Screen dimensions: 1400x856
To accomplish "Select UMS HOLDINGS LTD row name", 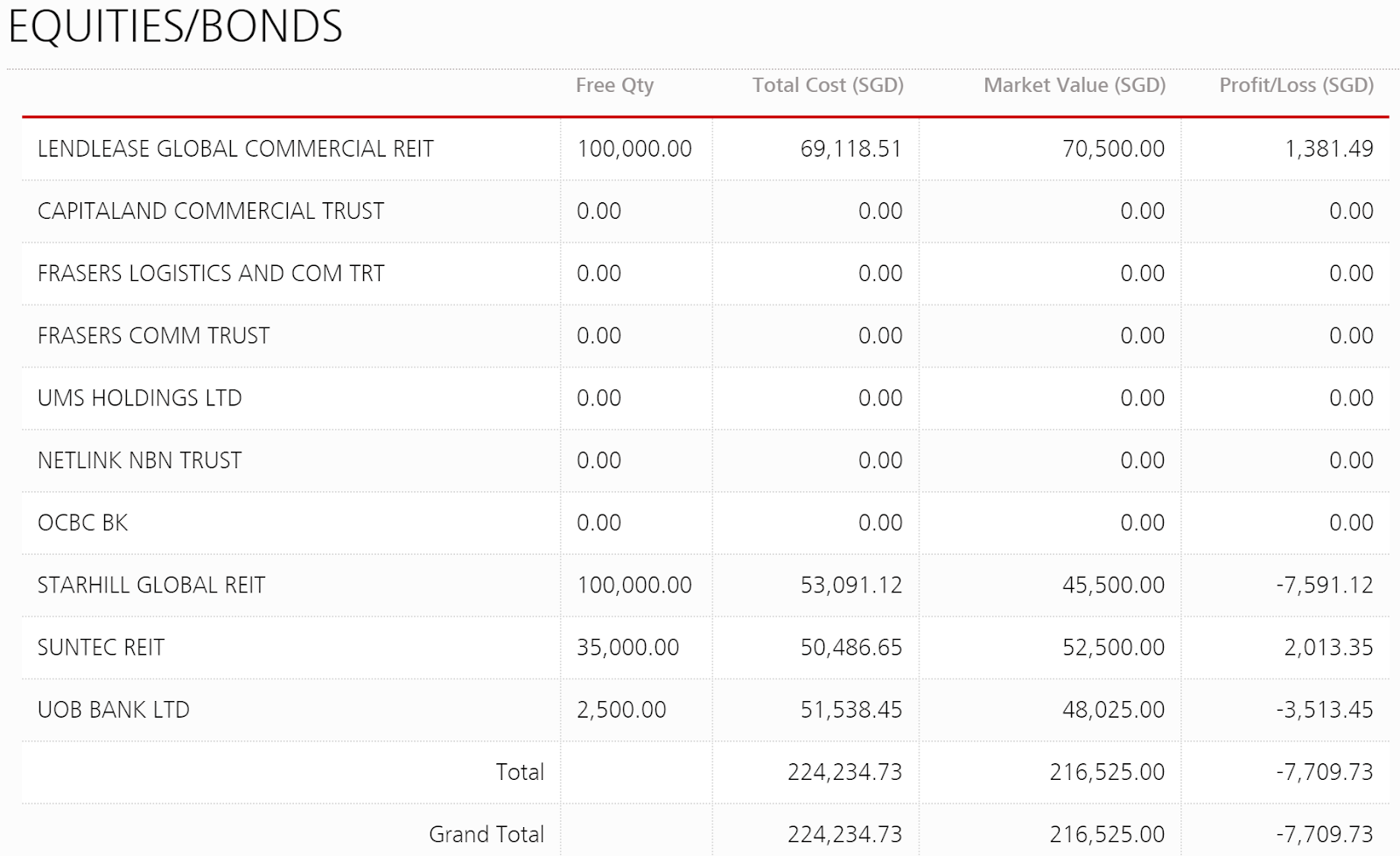I will click(x=139, y=398).
